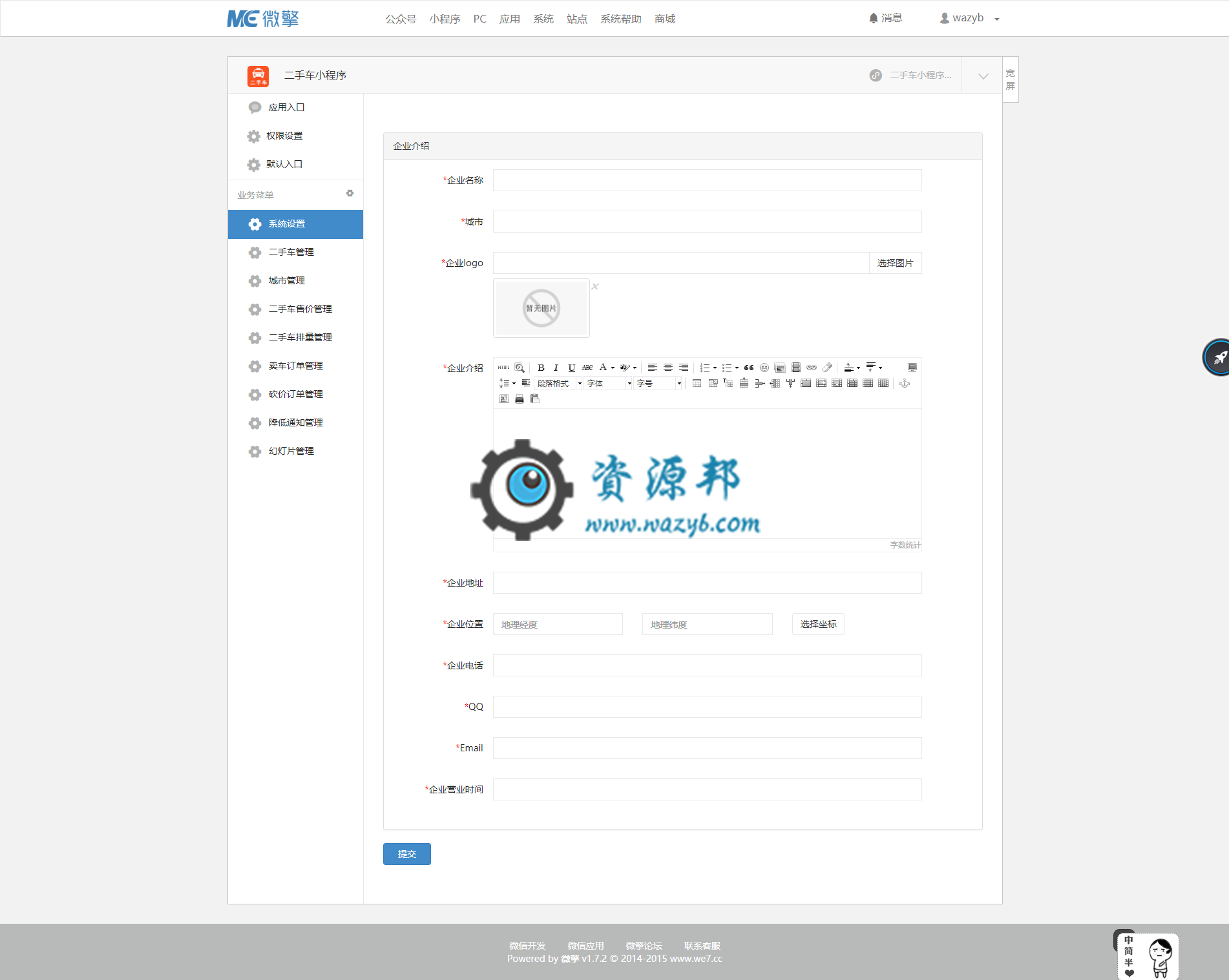1229x980 pixels.
Task: Focus the 地理纬度 latitude field
Action: pos(707,624)
